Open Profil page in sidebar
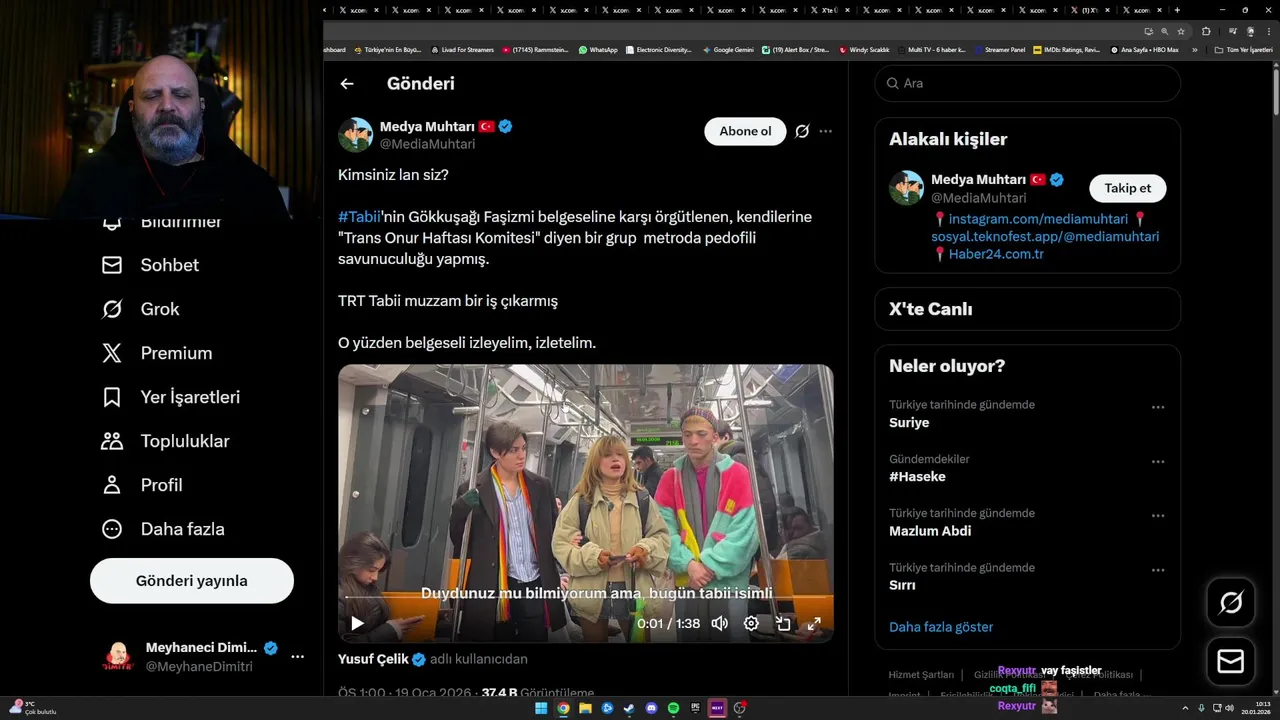This screenshot has width=1280, height=720. (142, 485)
